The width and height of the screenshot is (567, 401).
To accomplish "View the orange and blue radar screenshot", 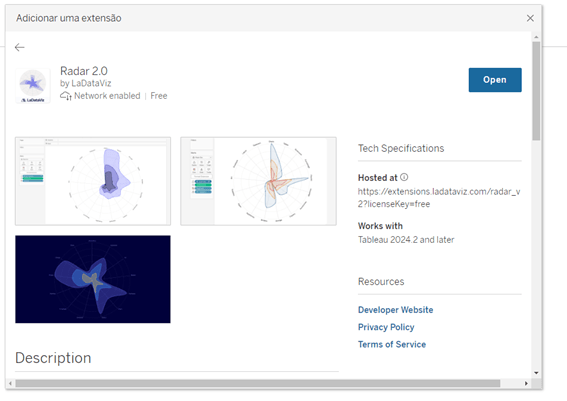I will point(258,181).
